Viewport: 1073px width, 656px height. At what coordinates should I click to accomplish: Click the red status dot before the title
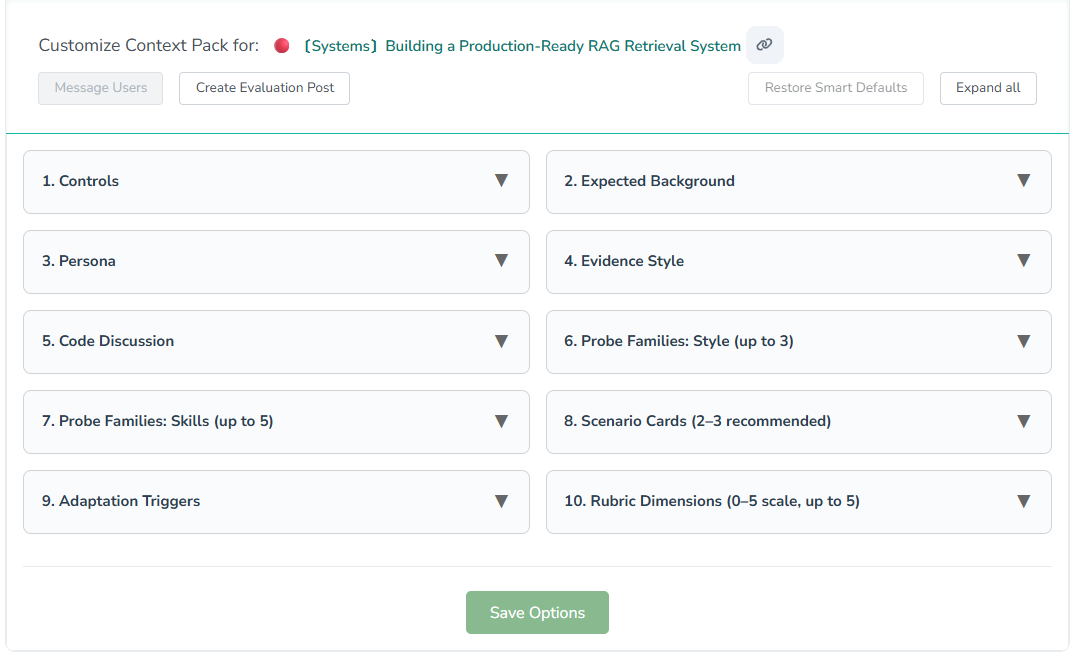point(282,46)
